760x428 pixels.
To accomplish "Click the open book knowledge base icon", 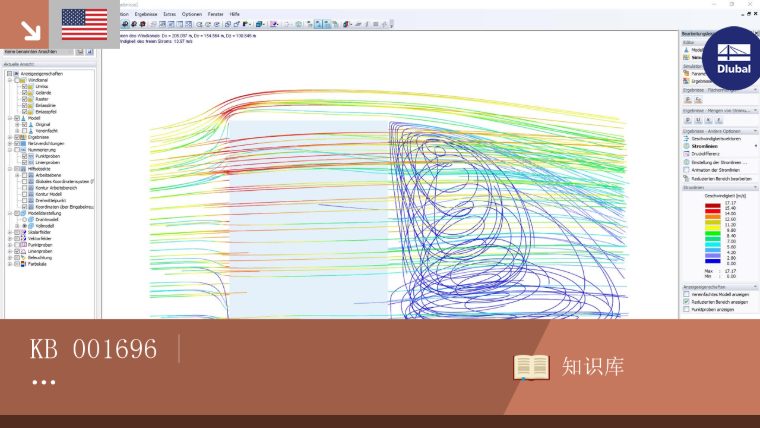I will (x=531, y=367).
